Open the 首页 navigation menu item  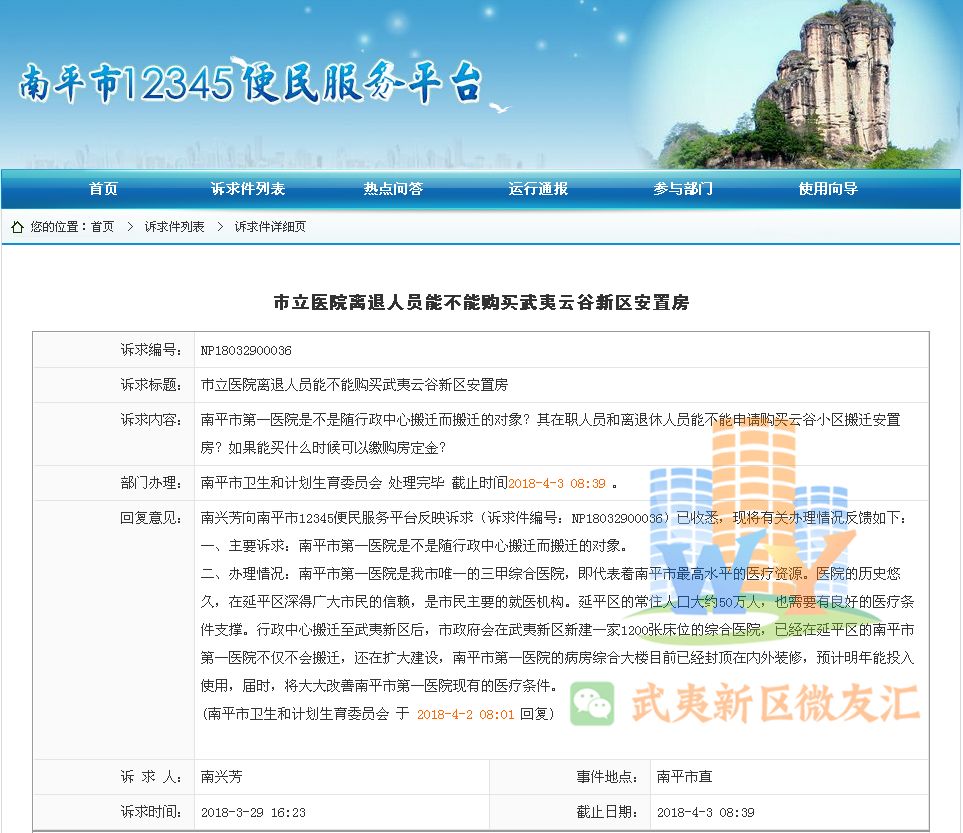pos(102,188)
